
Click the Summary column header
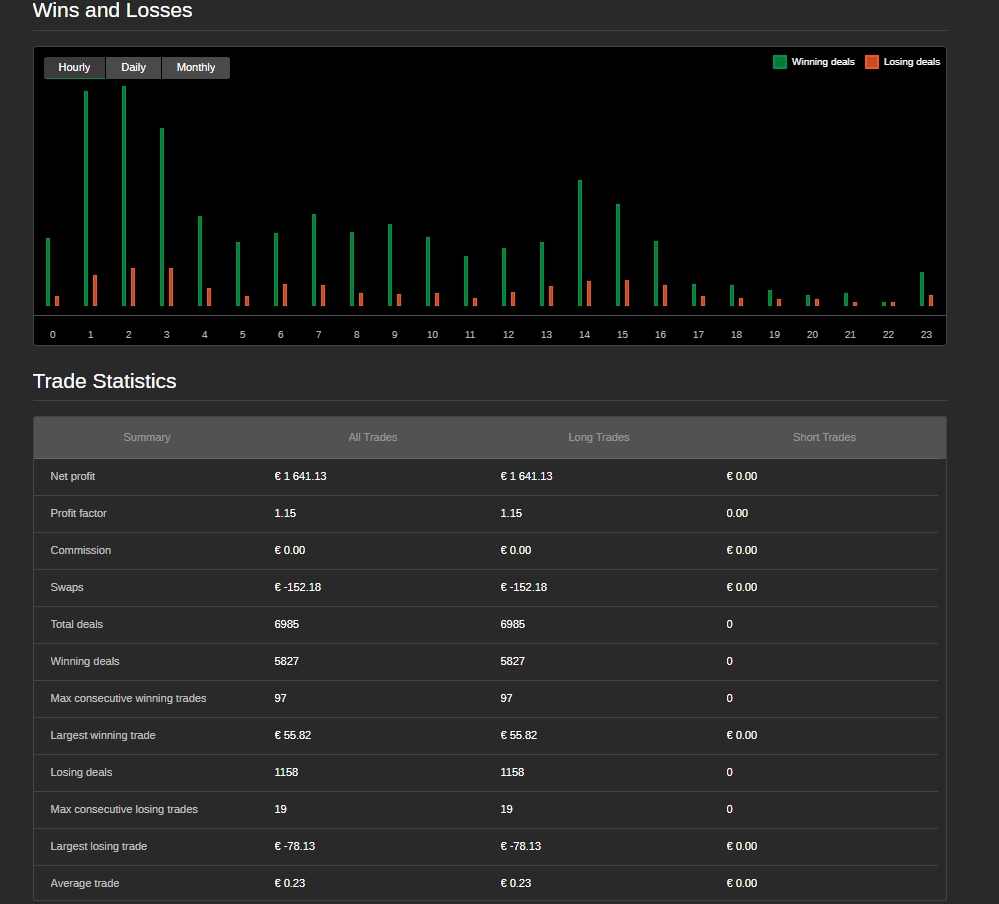pos(147,437)
